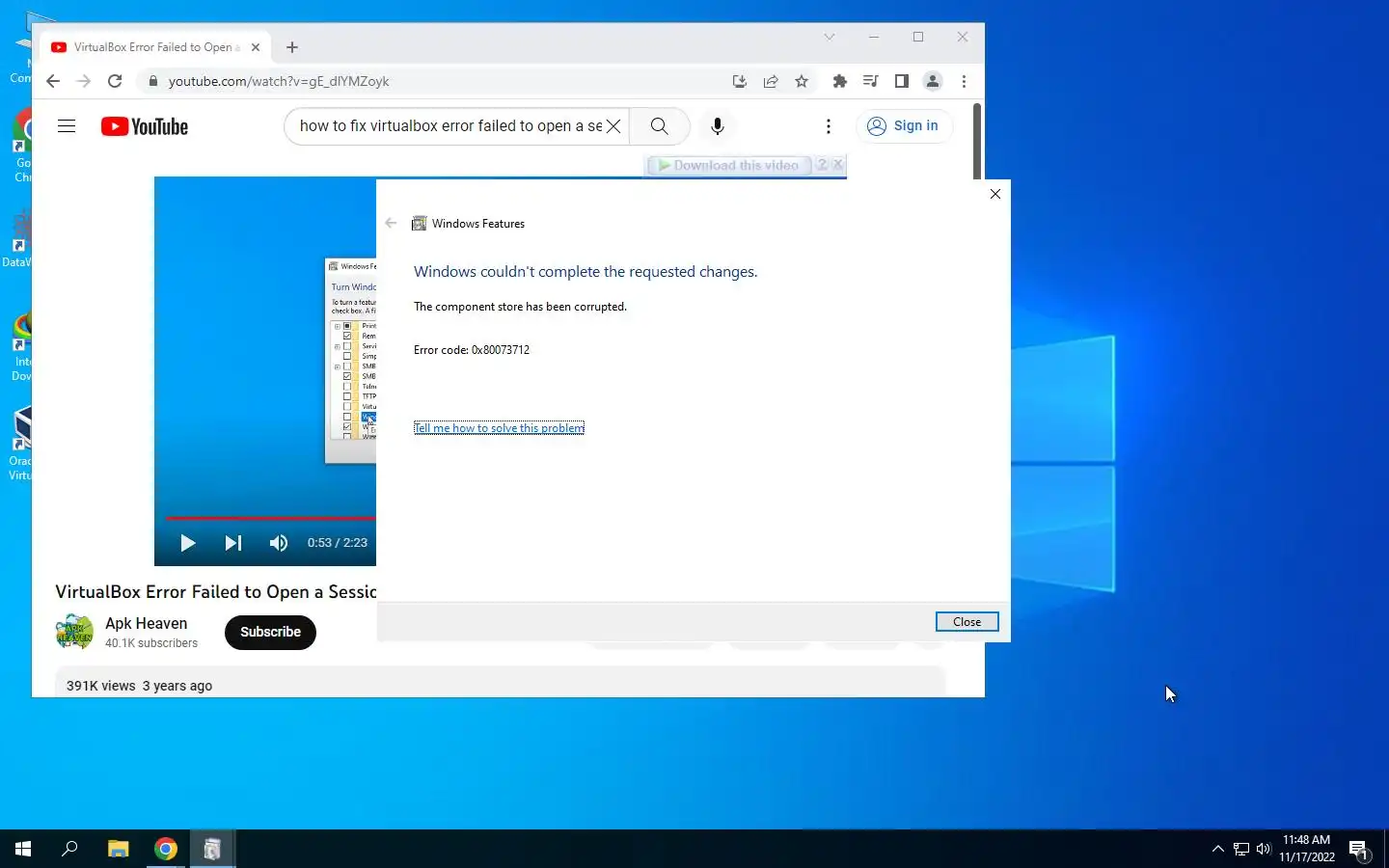The image size is (1389, 868).
Task: Open network status tray icon
Action: [1241, 849]
